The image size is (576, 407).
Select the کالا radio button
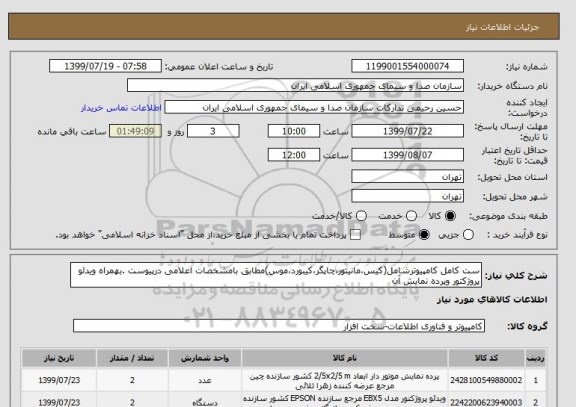click(450, 216)
